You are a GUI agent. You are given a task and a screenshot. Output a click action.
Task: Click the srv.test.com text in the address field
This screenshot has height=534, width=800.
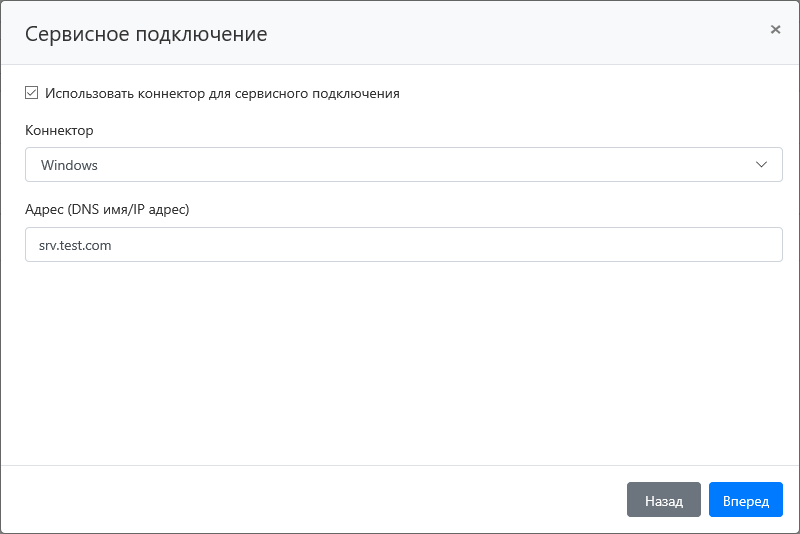pos(76,244)
